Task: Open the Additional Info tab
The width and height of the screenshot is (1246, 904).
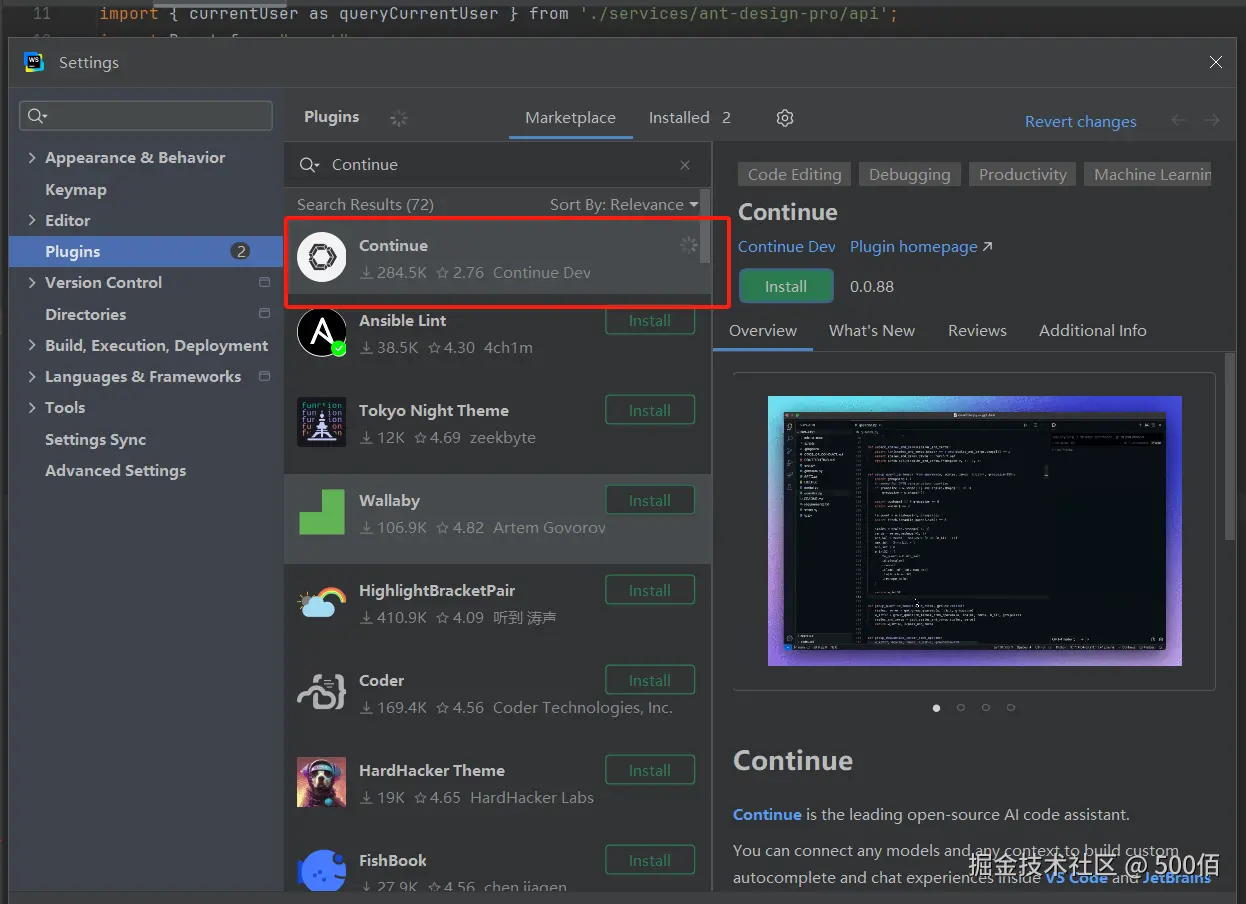Action: 1092,330
